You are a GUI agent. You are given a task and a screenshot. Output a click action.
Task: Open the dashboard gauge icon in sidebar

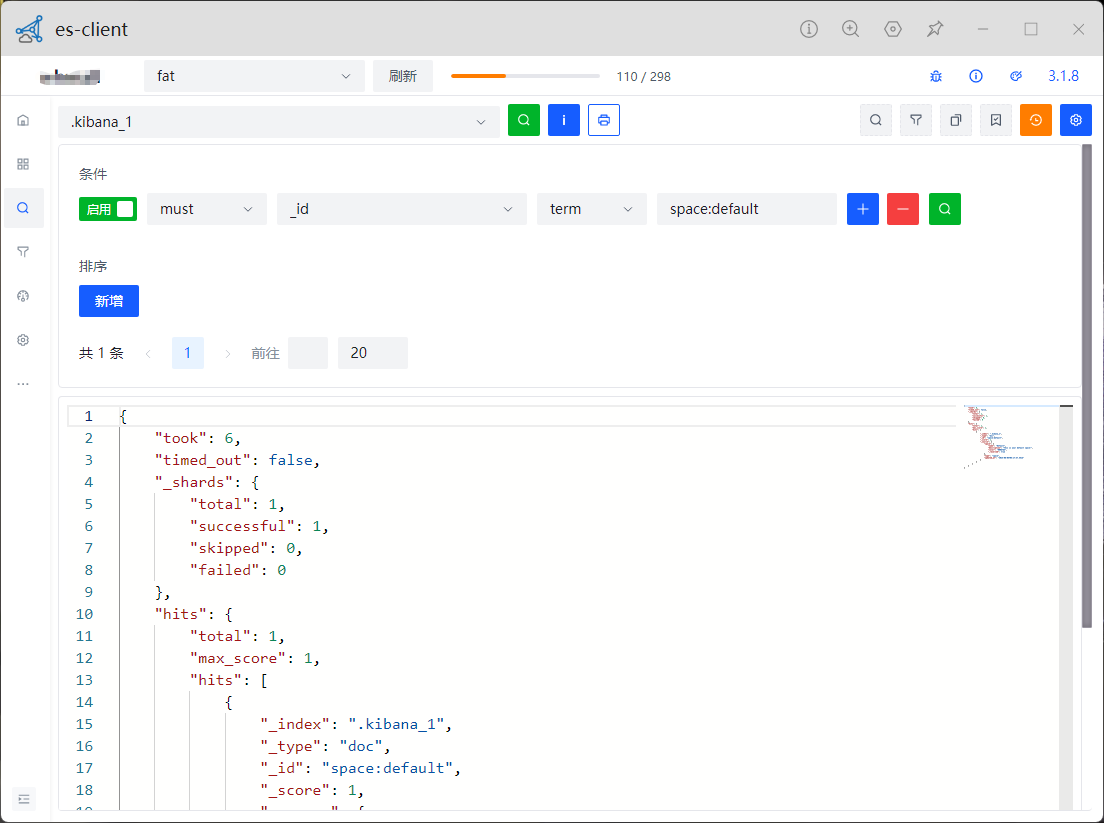(x=23, y=296)
